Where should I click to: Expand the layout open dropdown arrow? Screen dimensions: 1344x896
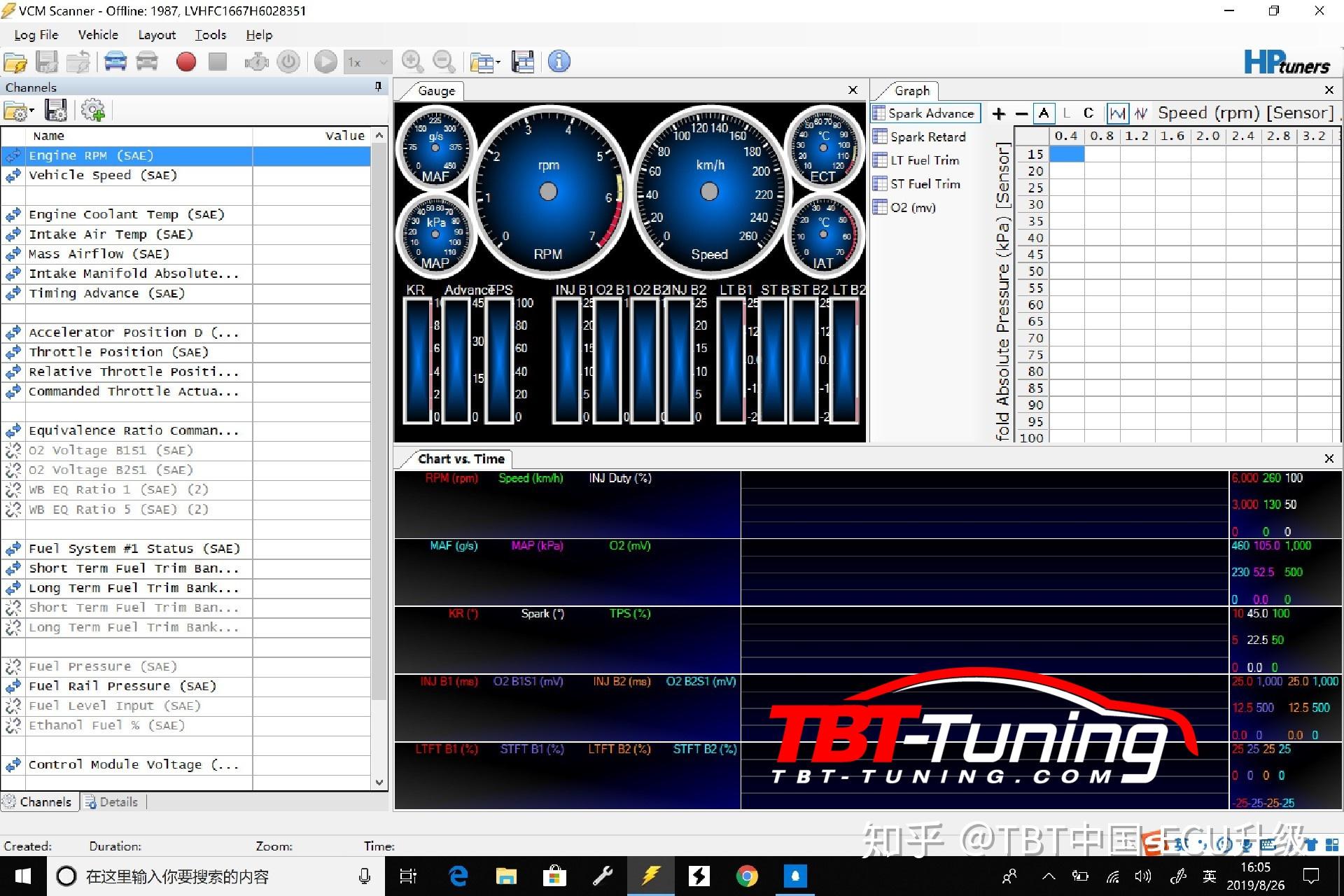[x=498, y=62]
